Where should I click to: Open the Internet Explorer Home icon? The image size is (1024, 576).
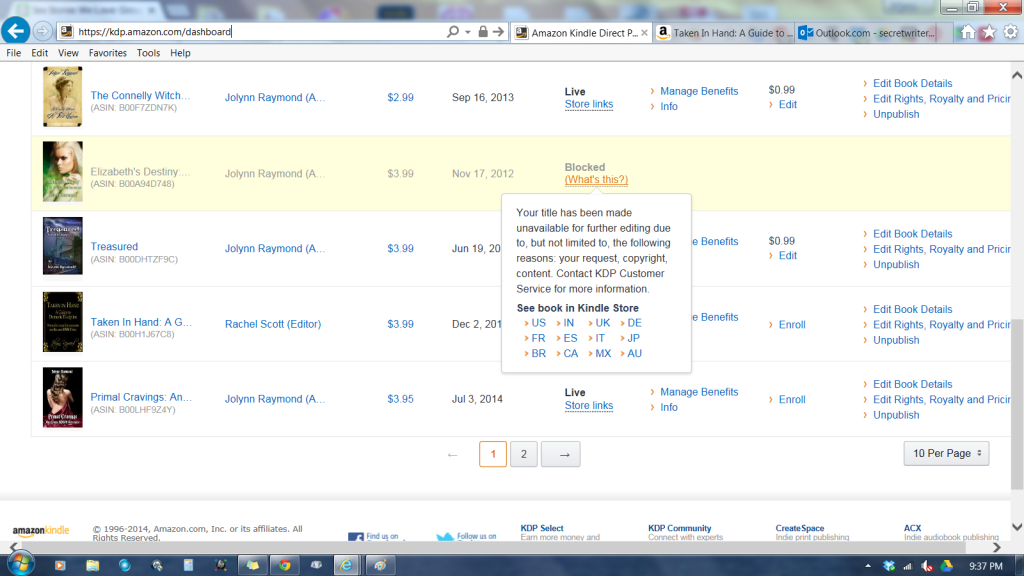pos(966,32)
